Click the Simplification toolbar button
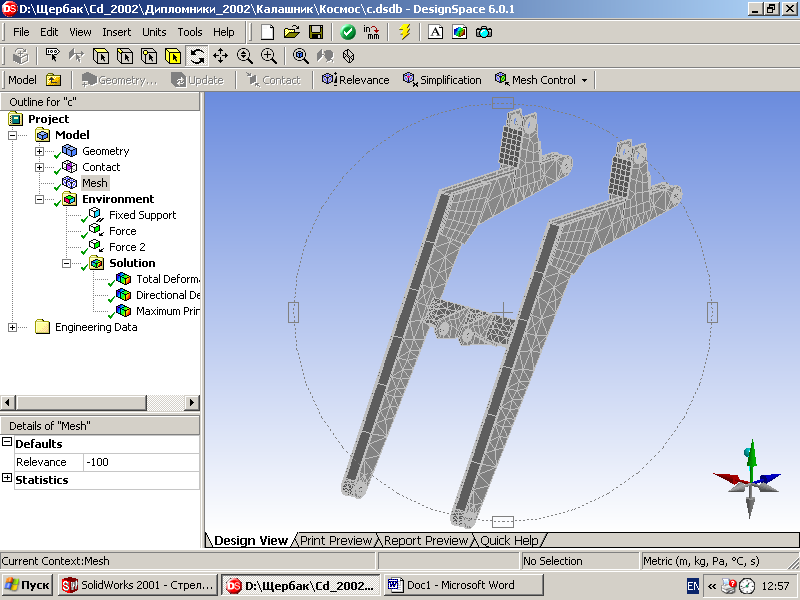Screen dimensions: 800x600 [x=442, y=80]
